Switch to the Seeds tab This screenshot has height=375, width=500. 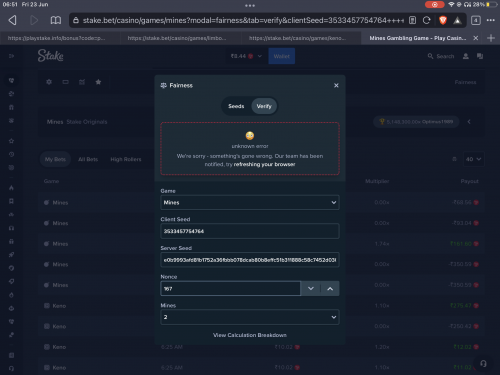(x=236, y=106)
